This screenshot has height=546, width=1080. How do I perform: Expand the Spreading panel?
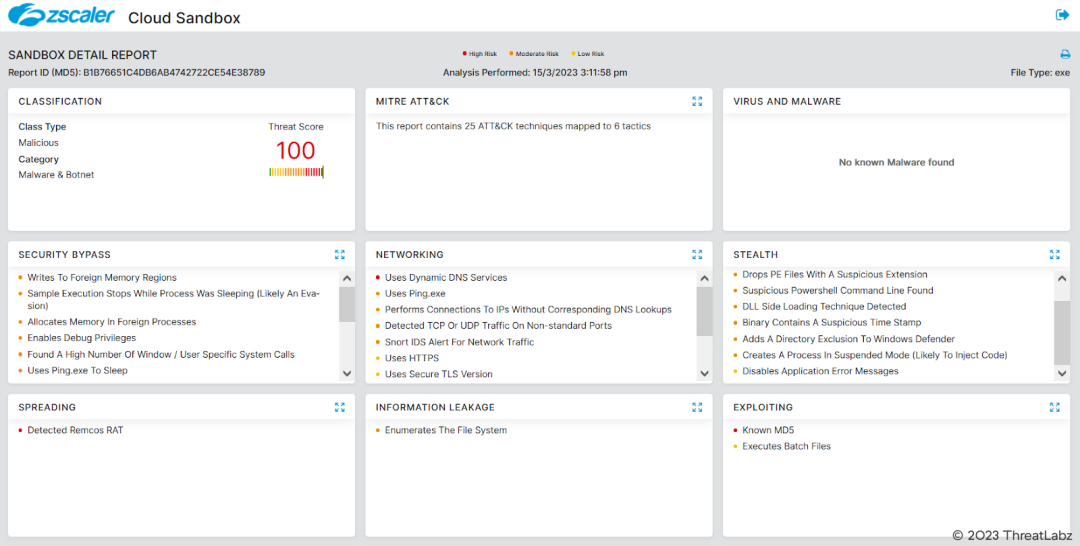[340, 407]
